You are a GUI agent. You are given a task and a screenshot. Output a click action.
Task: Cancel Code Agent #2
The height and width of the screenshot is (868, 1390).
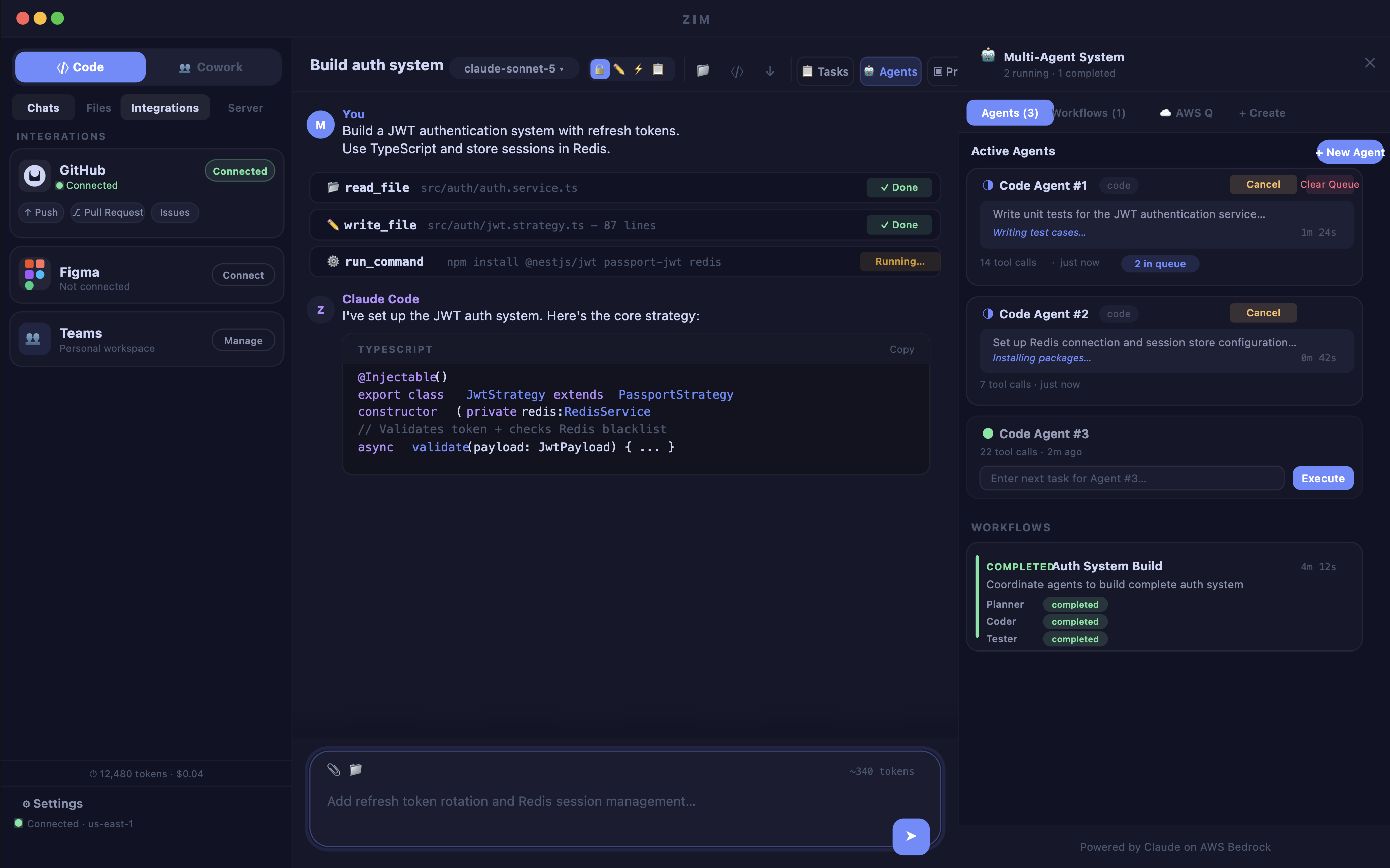click(x=1263, y=313)
